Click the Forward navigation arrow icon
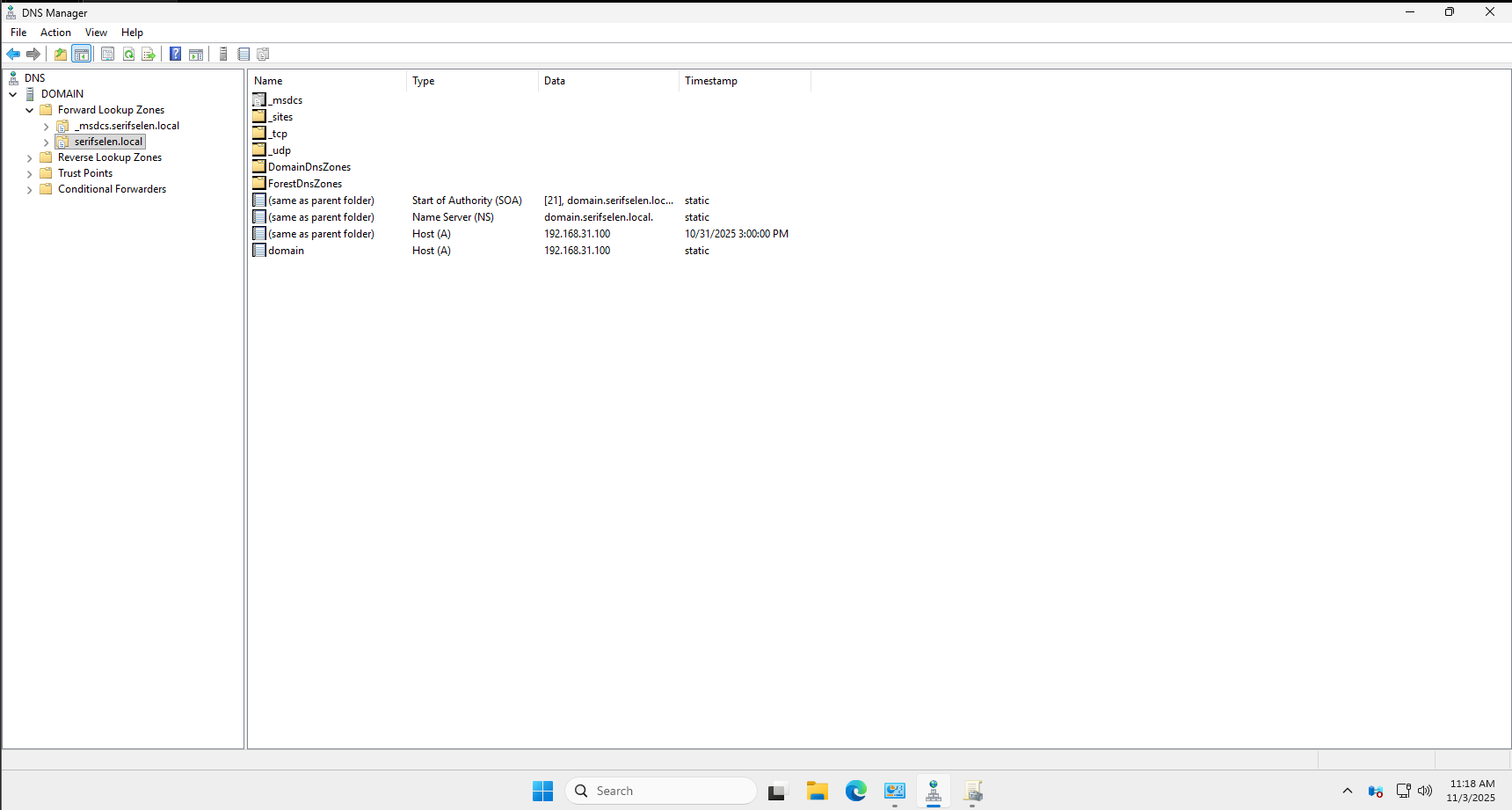Image resolution: width=1512 pixels, height=810 pixels. 33,54
